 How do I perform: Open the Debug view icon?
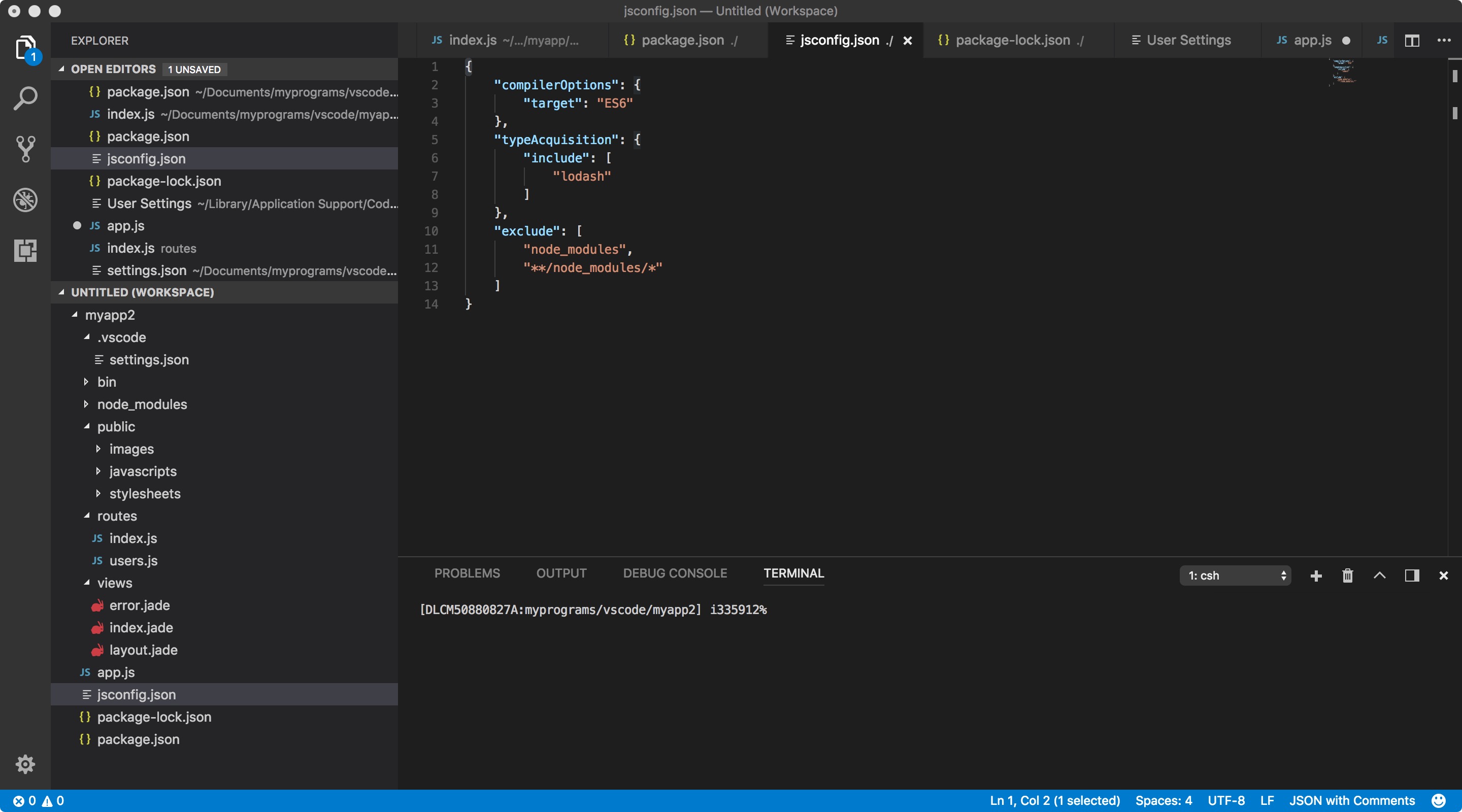coord(25,200)
